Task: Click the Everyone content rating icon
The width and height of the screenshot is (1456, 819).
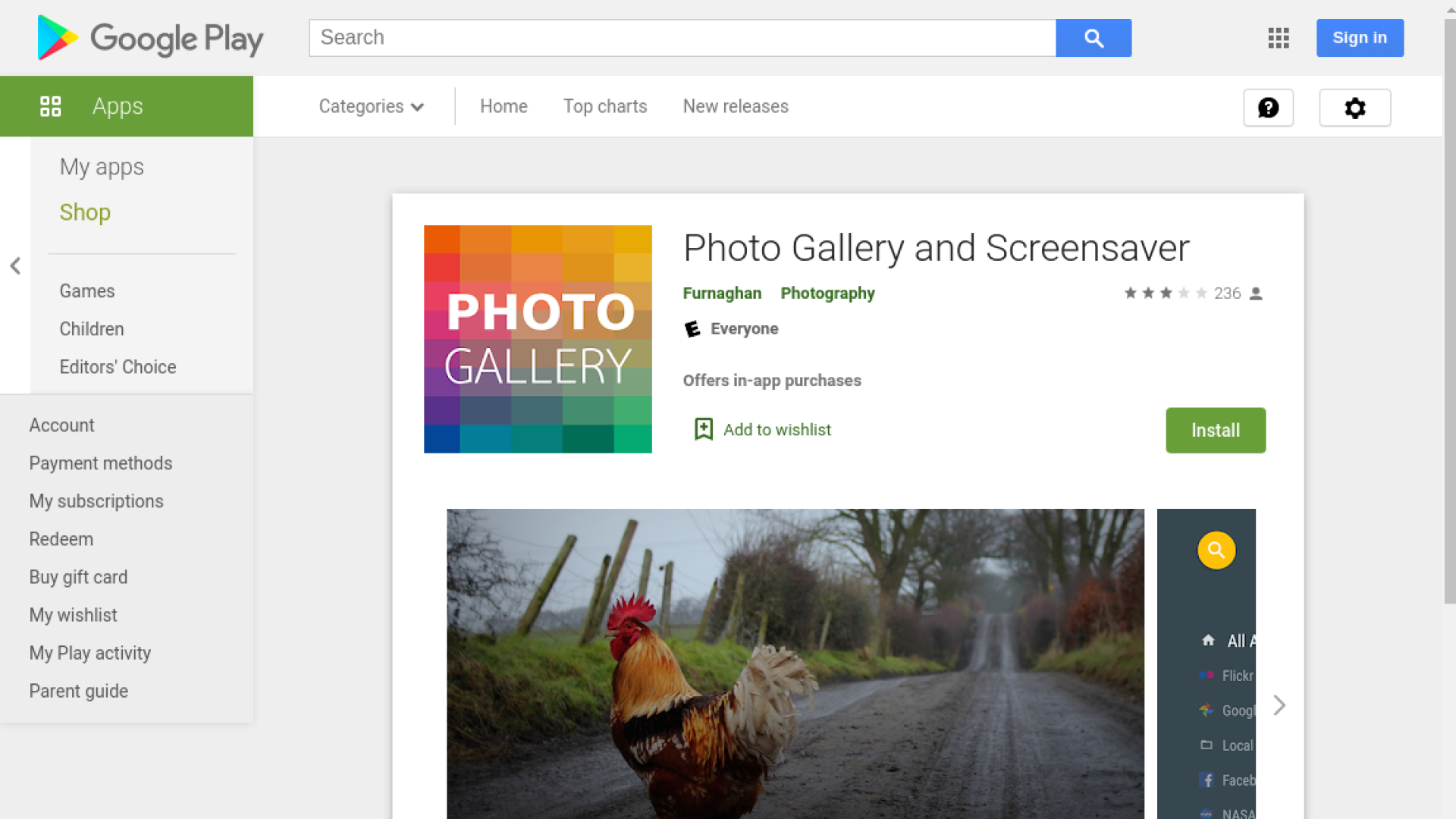Action: pos(692,328)
